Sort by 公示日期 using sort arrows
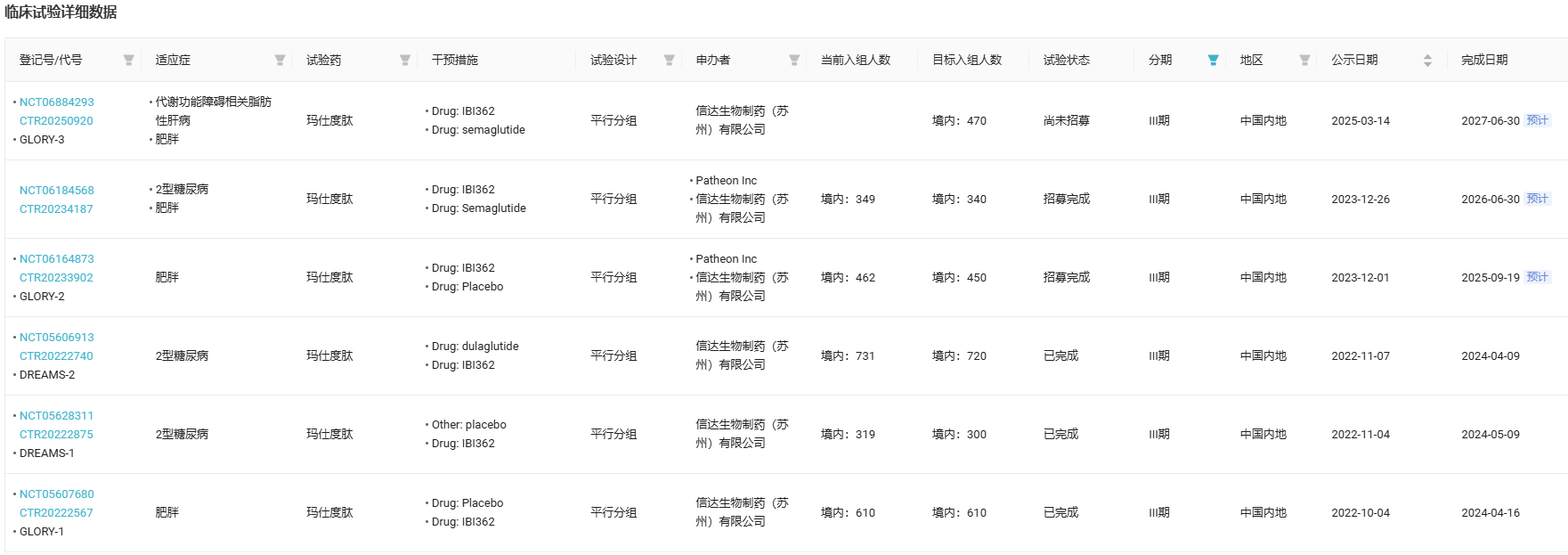The image size is (1568, 555). click(1427, 60)
